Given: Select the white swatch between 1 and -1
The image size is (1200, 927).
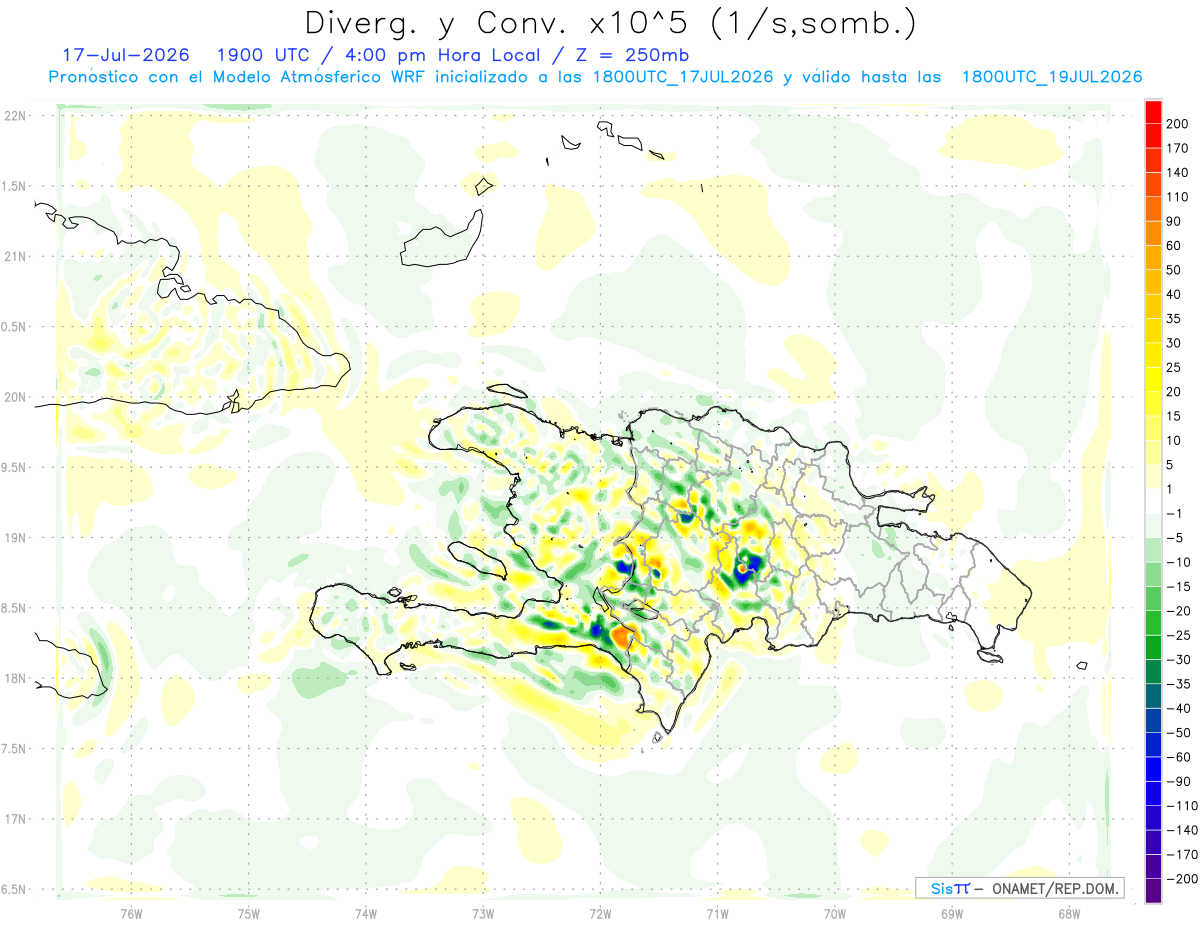Looking at the screenshot, I should coord(1153,502).
